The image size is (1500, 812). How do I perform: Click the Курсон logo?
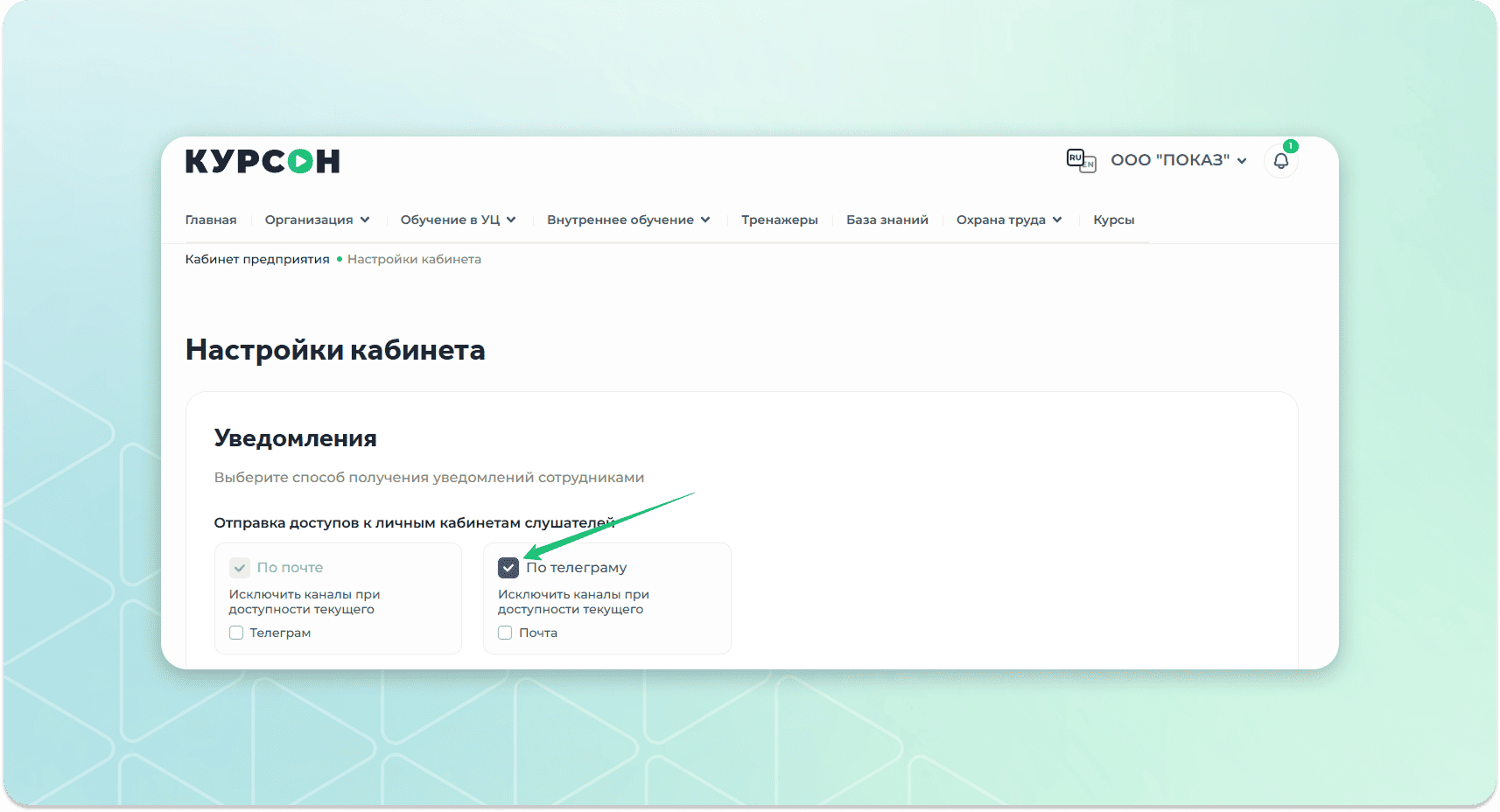coord(263,161)
